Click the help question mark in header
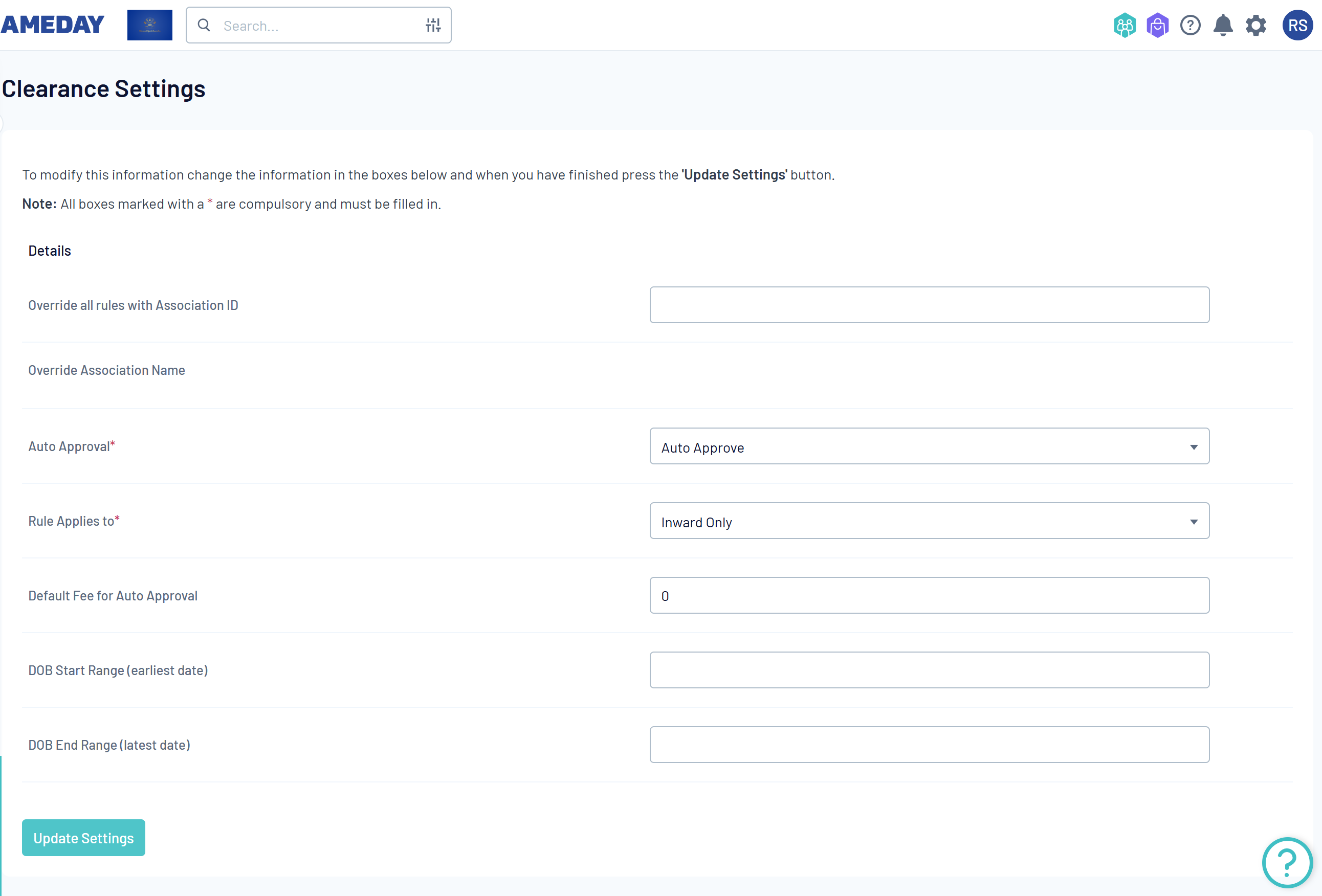Image resolution: width=1322 pixels, height=896 pixels. 1190,26
